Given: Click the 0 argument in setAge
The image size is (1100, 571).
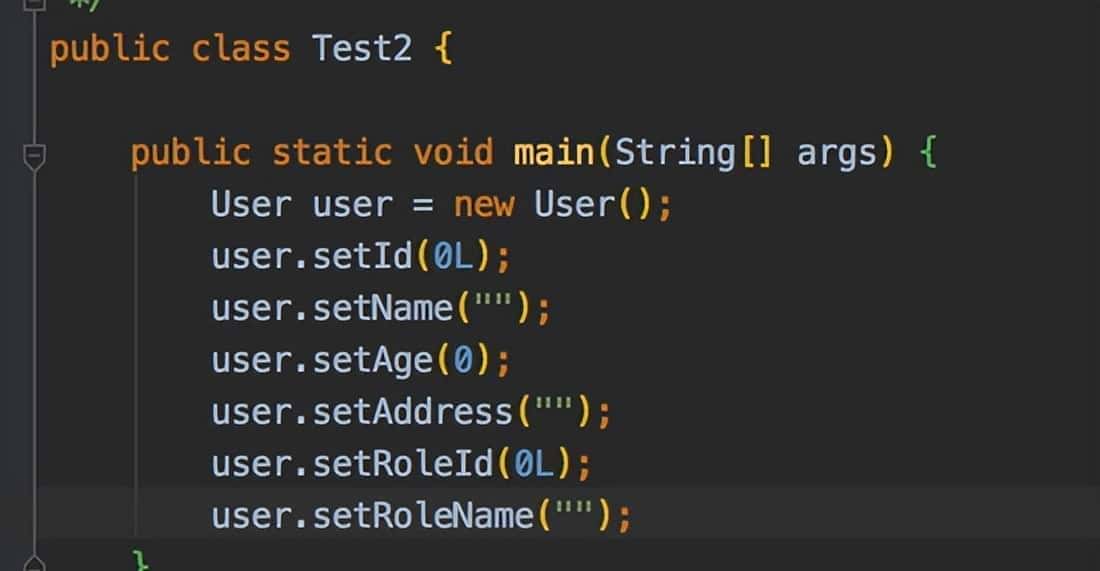Looking at the screenshot, I should pyautogui.click(x=463, y=360).
